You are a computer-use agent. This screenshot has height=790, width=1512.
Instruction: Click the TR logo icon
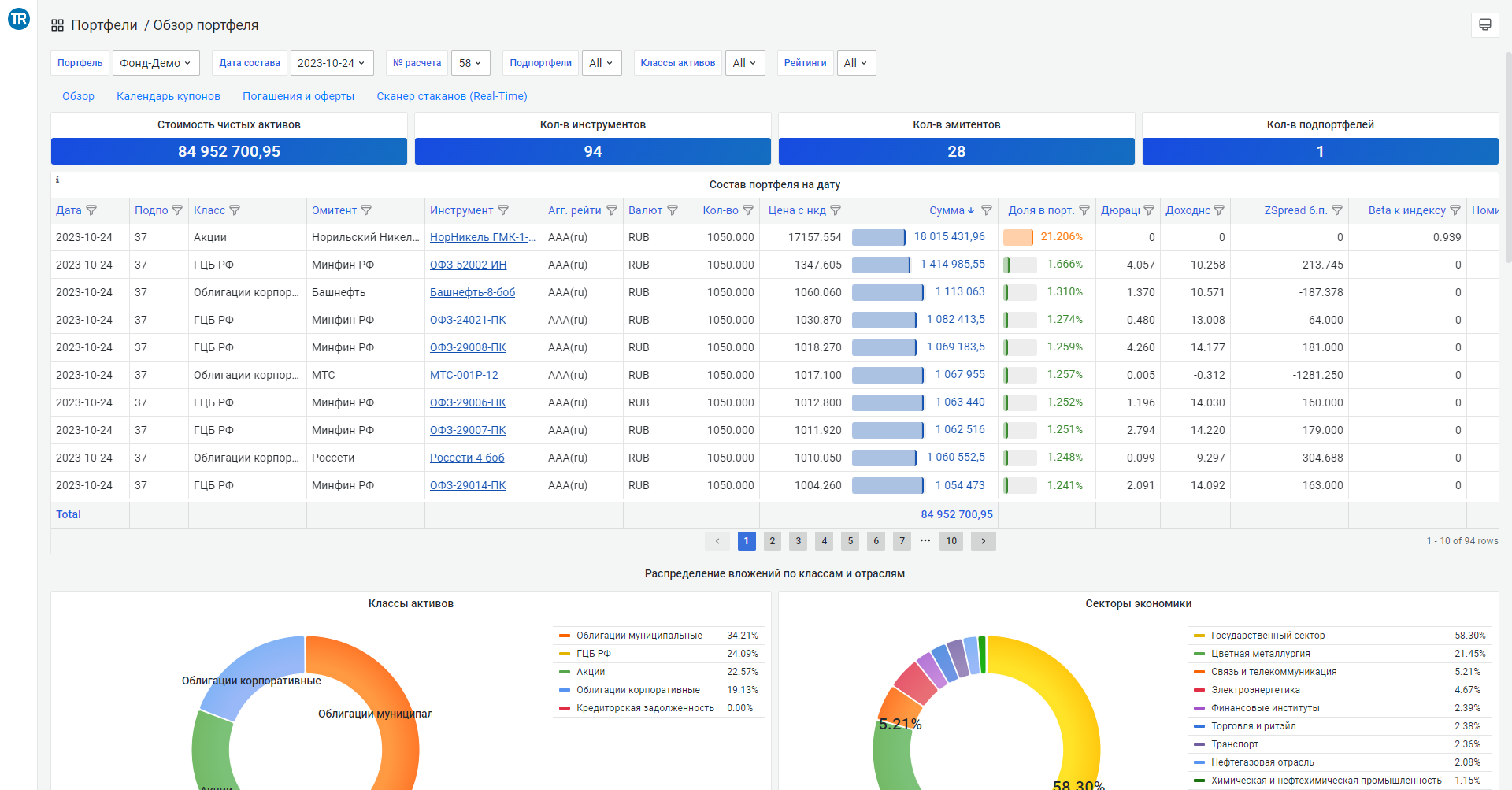[x=19, y=19]
